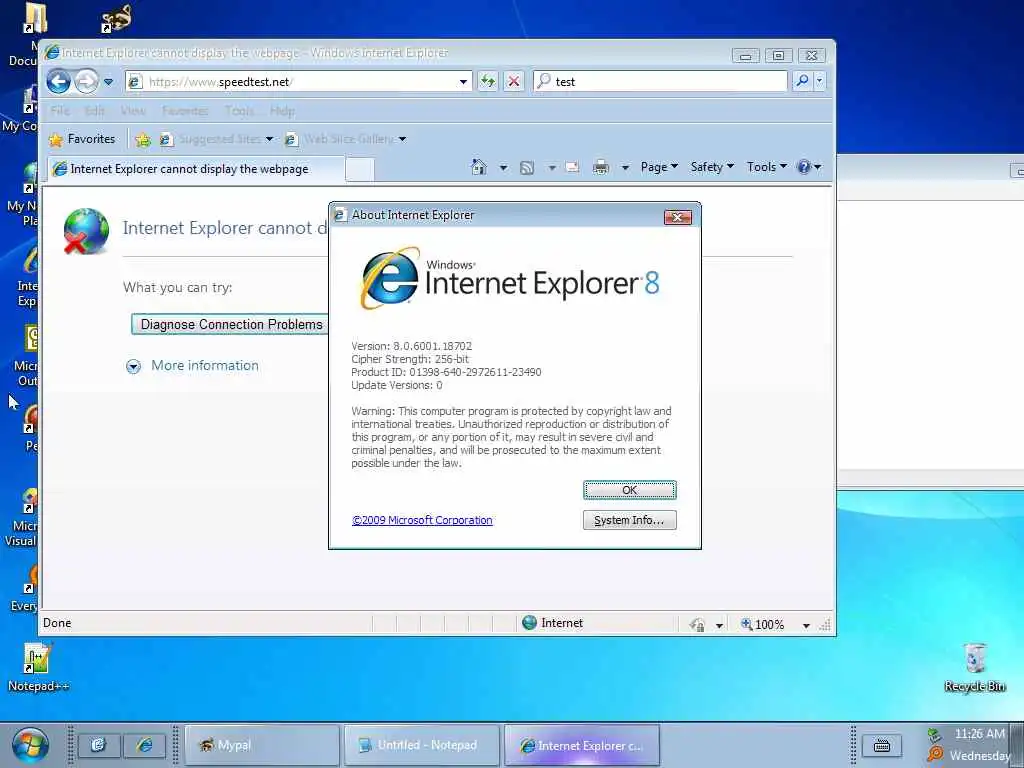Click the orange search tray icon
This screenshot has width=1024, height=768.
(935, 754)
